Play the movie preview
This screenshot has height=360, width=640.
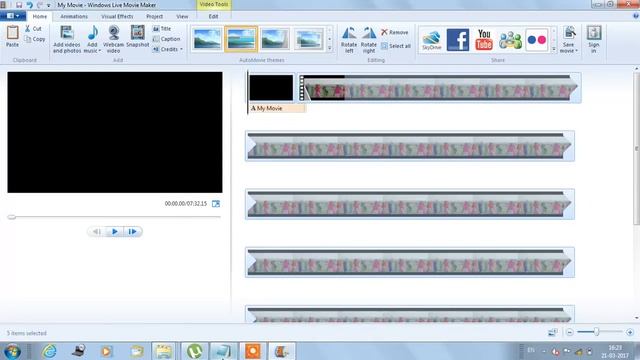[115, 232]
